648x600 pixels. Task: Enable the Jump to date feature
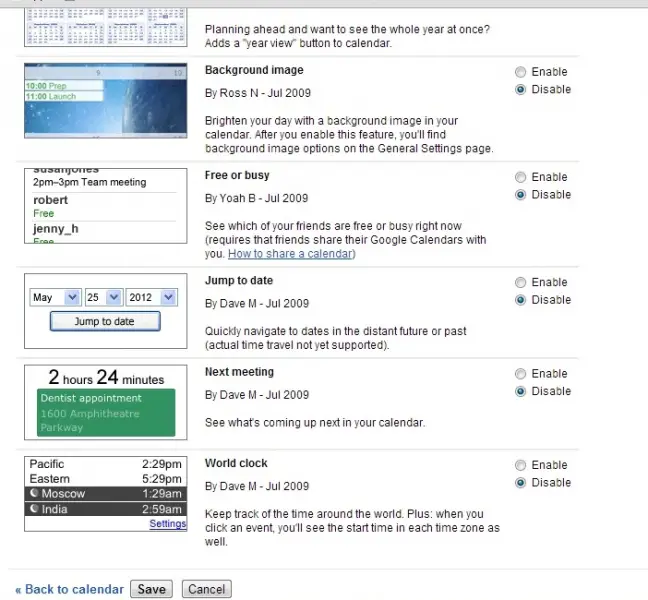pos(520,283)
